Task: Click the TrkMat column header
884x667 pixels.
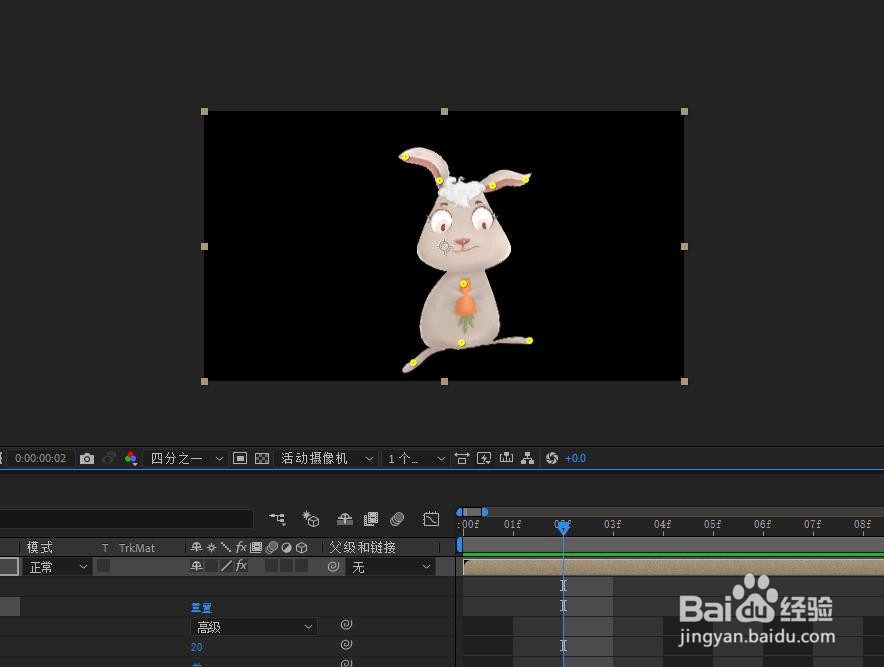Action: coord(136,548)
